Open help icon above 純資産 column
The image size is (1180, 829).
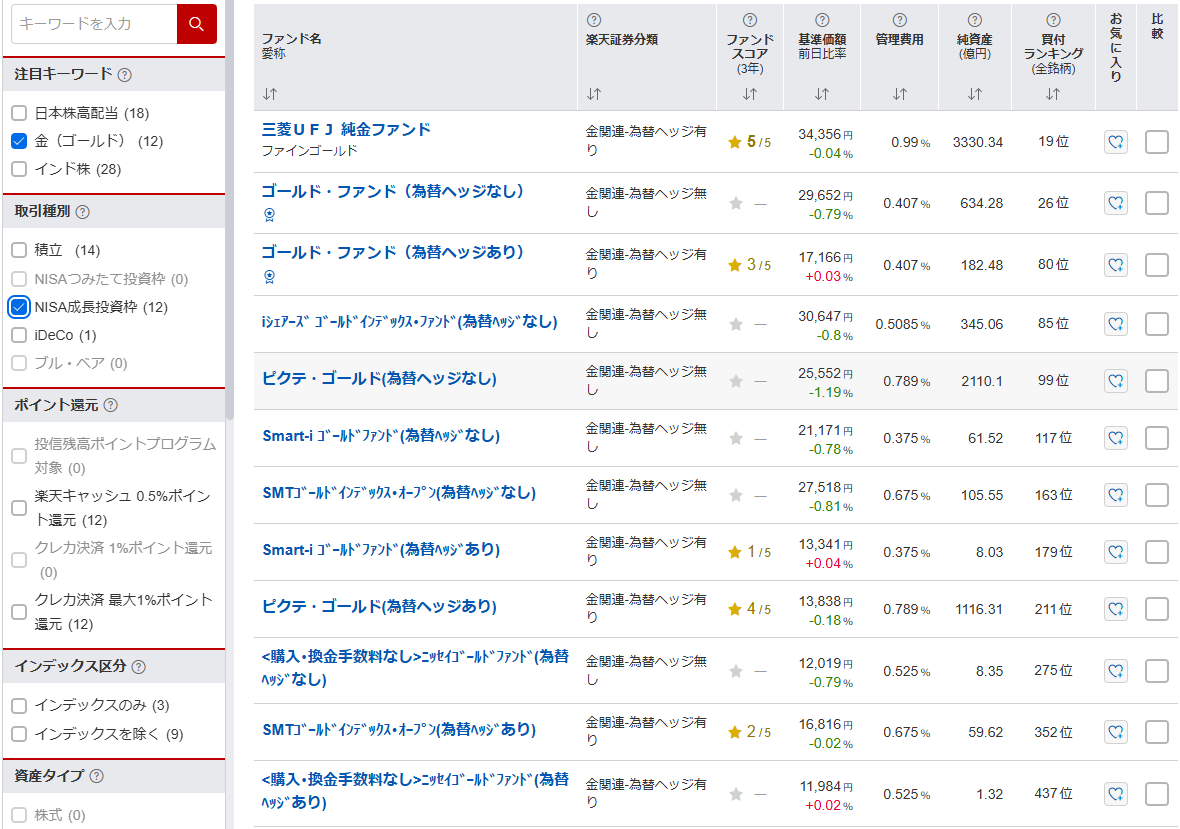(x=975, y=20)
